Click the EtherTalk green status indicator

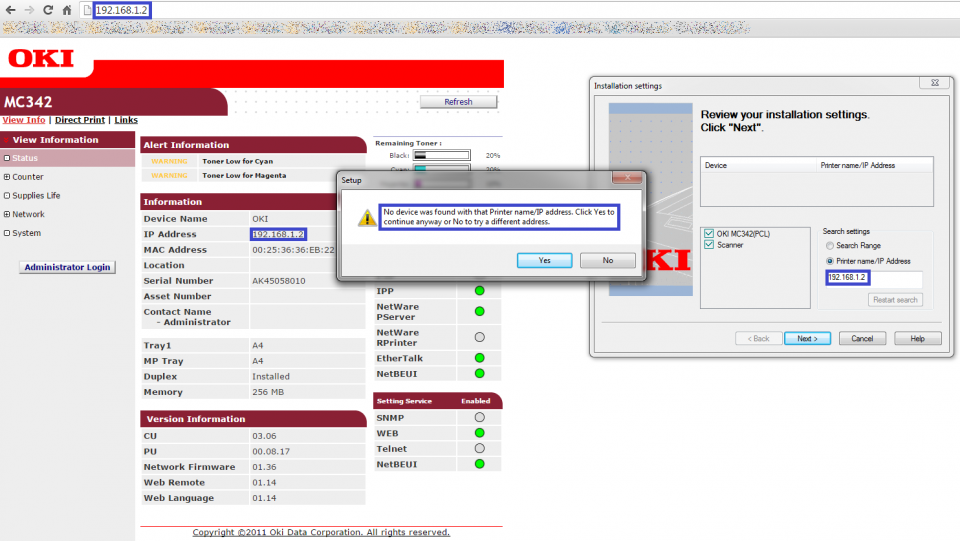tap(479, 358)
